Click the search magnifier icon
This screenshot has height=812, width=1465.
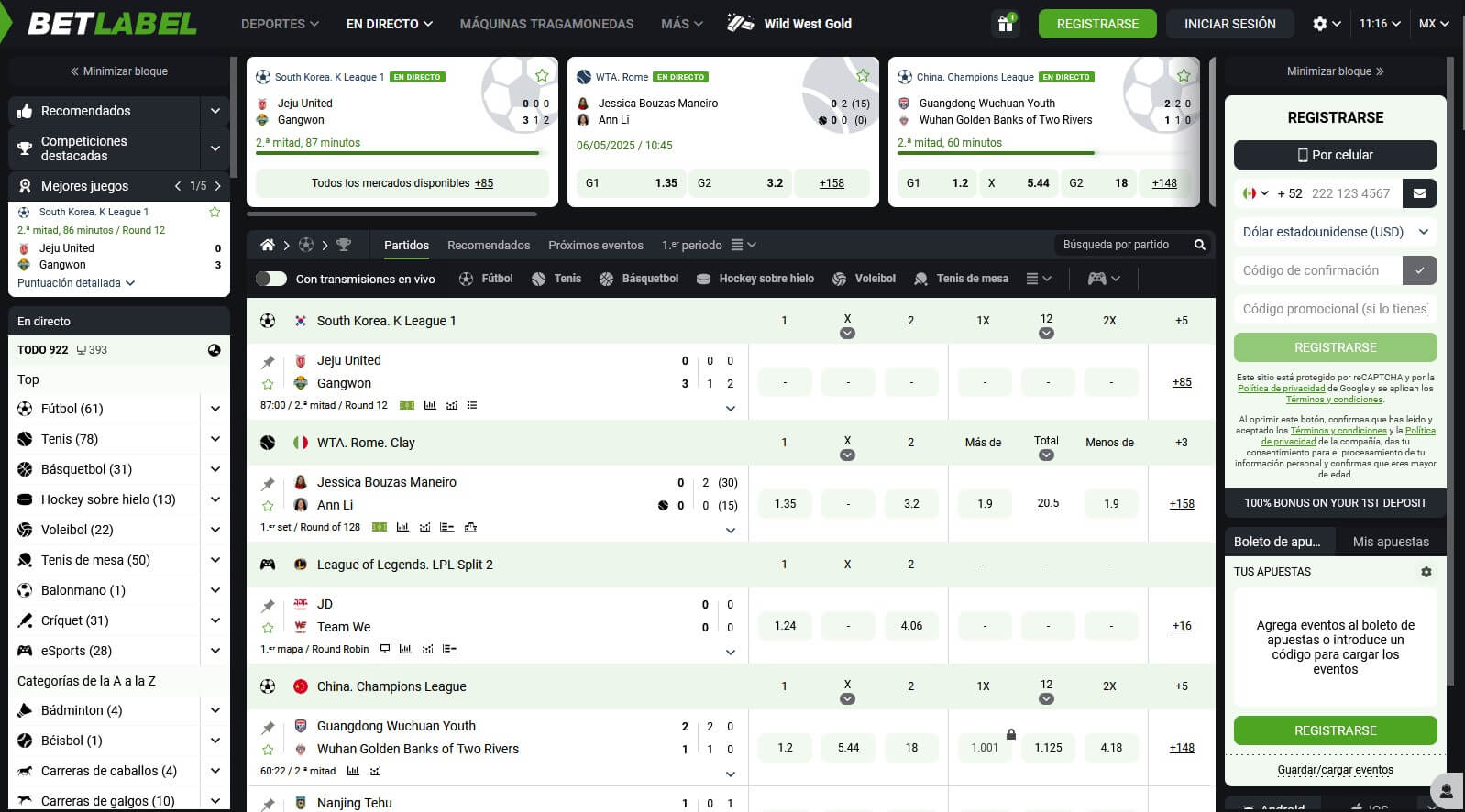pos(1199,245)
